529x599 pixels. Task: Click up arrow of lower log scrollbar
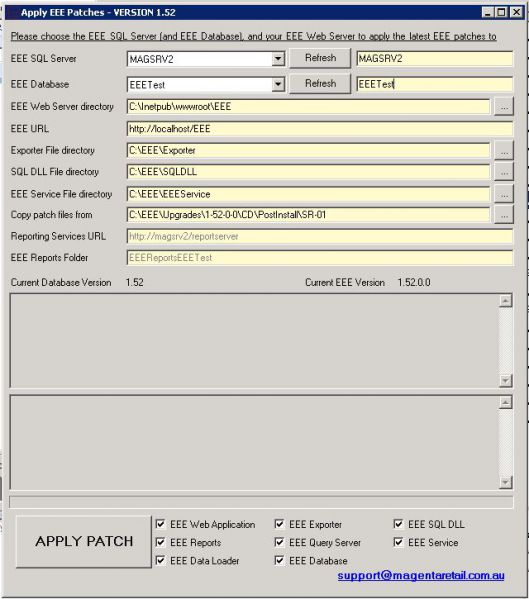[505, 402]
